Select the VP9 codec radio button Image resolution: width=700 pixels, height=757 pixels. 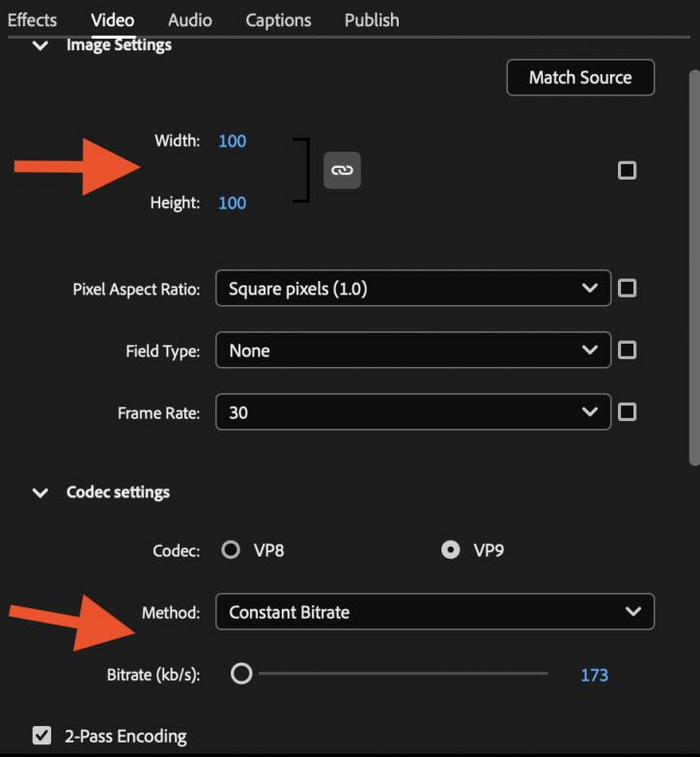pyautogui.click(x=450, y=550)
